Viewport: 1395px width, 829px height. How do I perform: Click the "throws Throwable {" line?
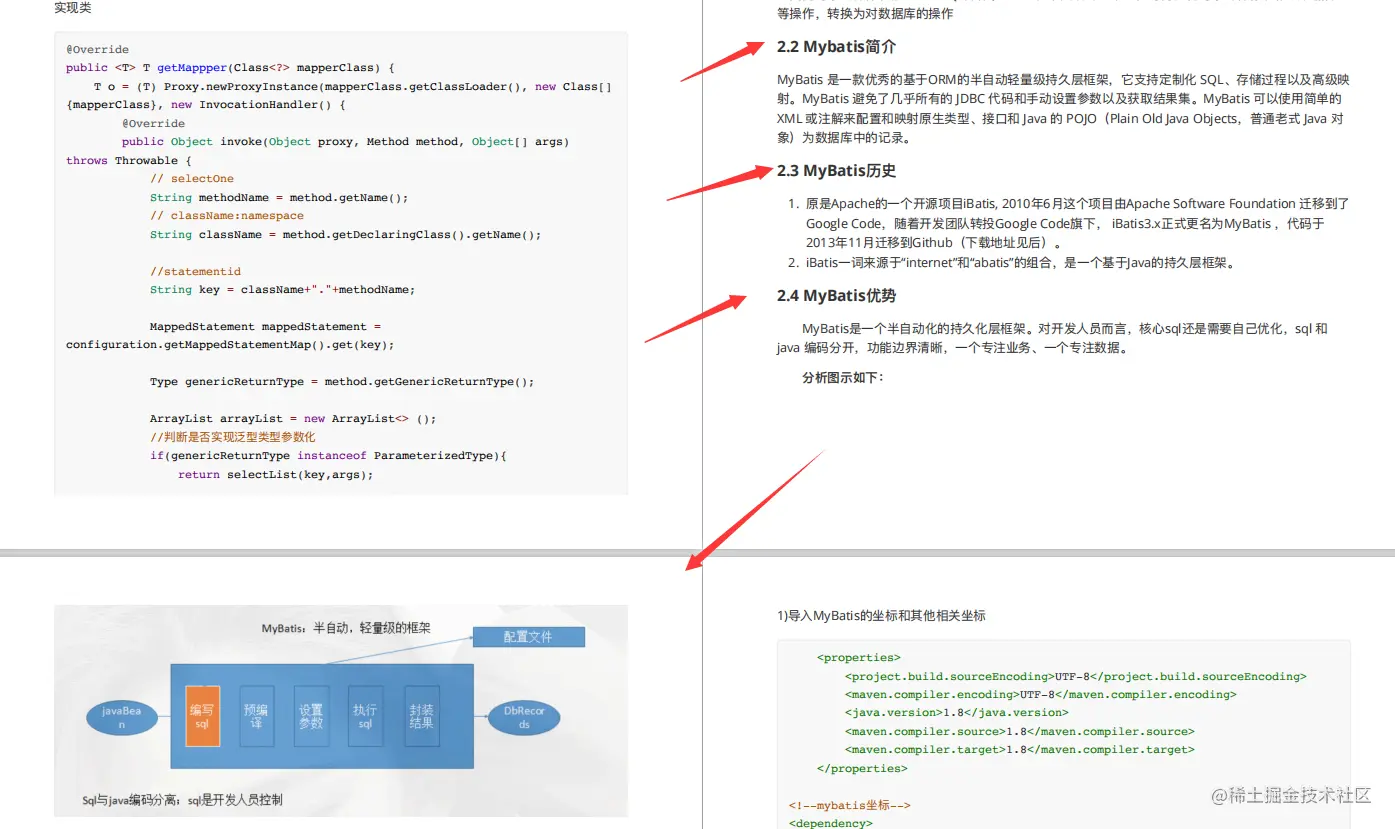(128, 161)
